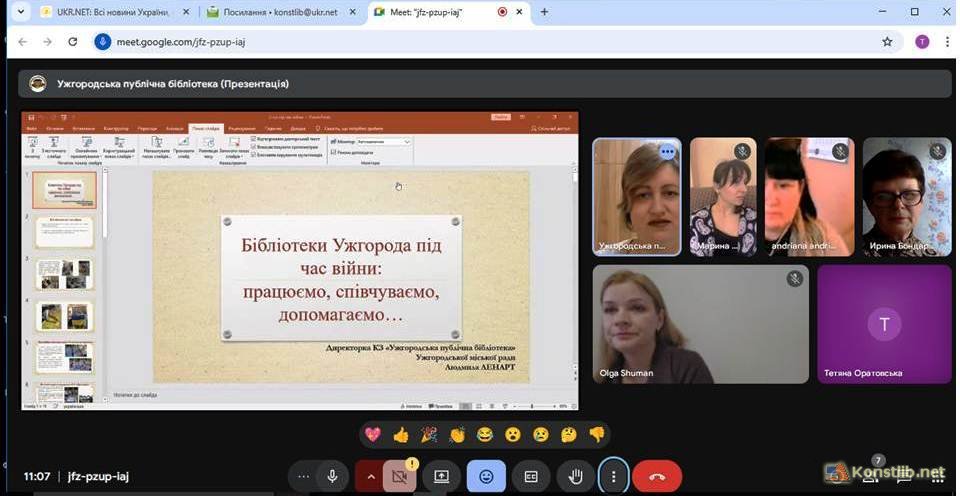Click the Ужгородська публічна бібліотека presentation banner

click(485, 84)
